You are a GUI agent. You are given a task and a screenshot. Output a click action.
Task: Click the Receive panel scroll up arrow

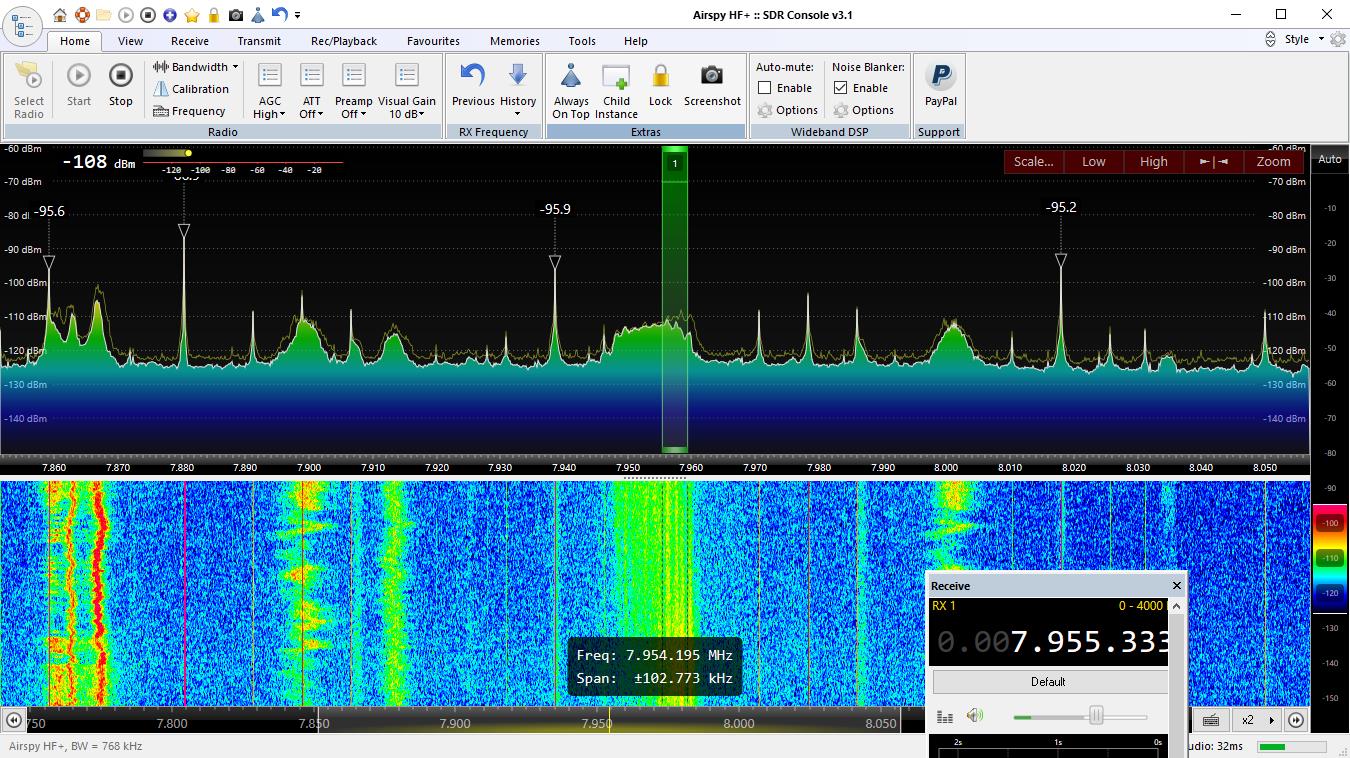pos(1177,606)
